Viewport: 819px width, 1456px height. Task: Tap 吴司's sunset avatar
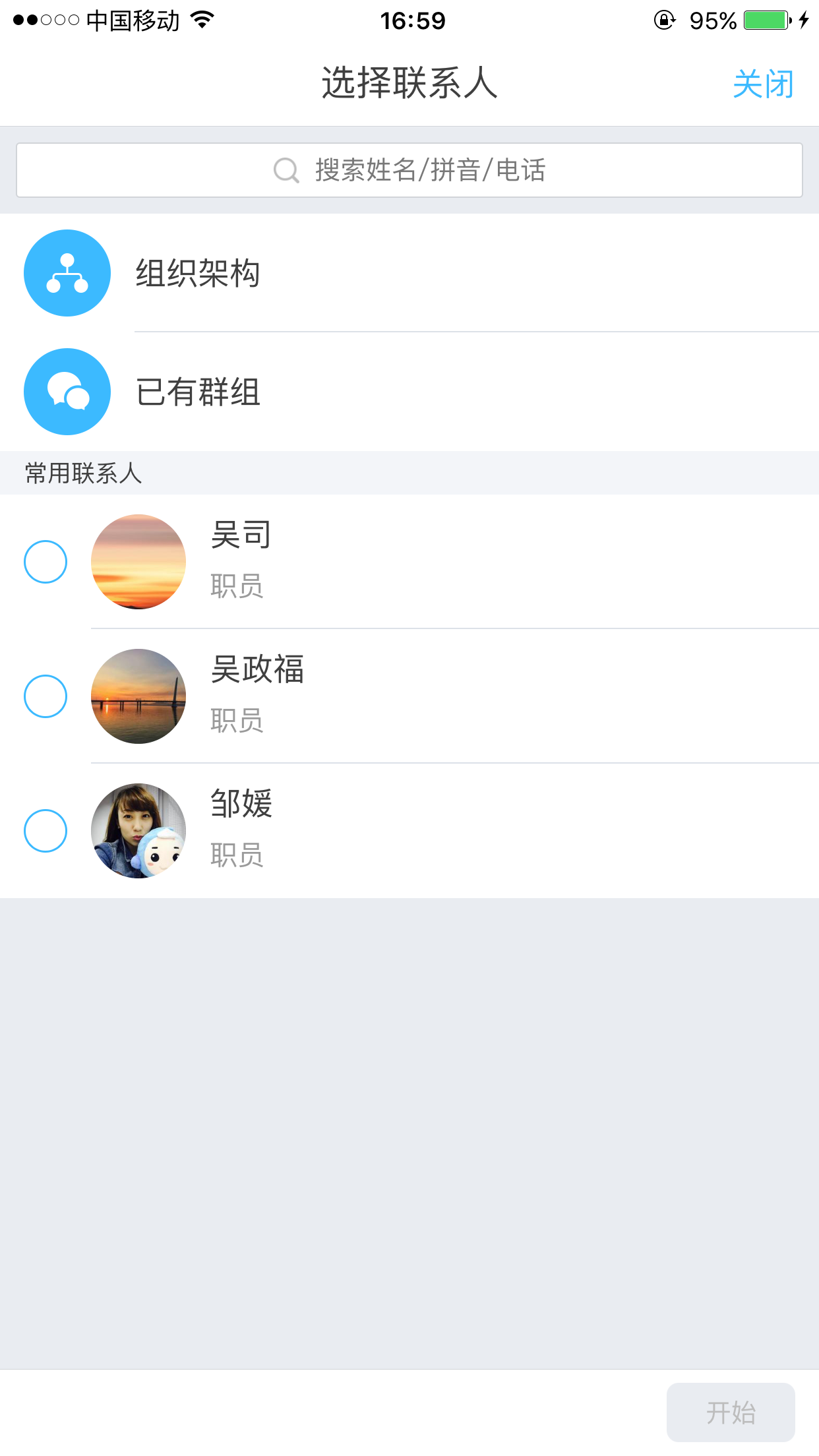138,562
